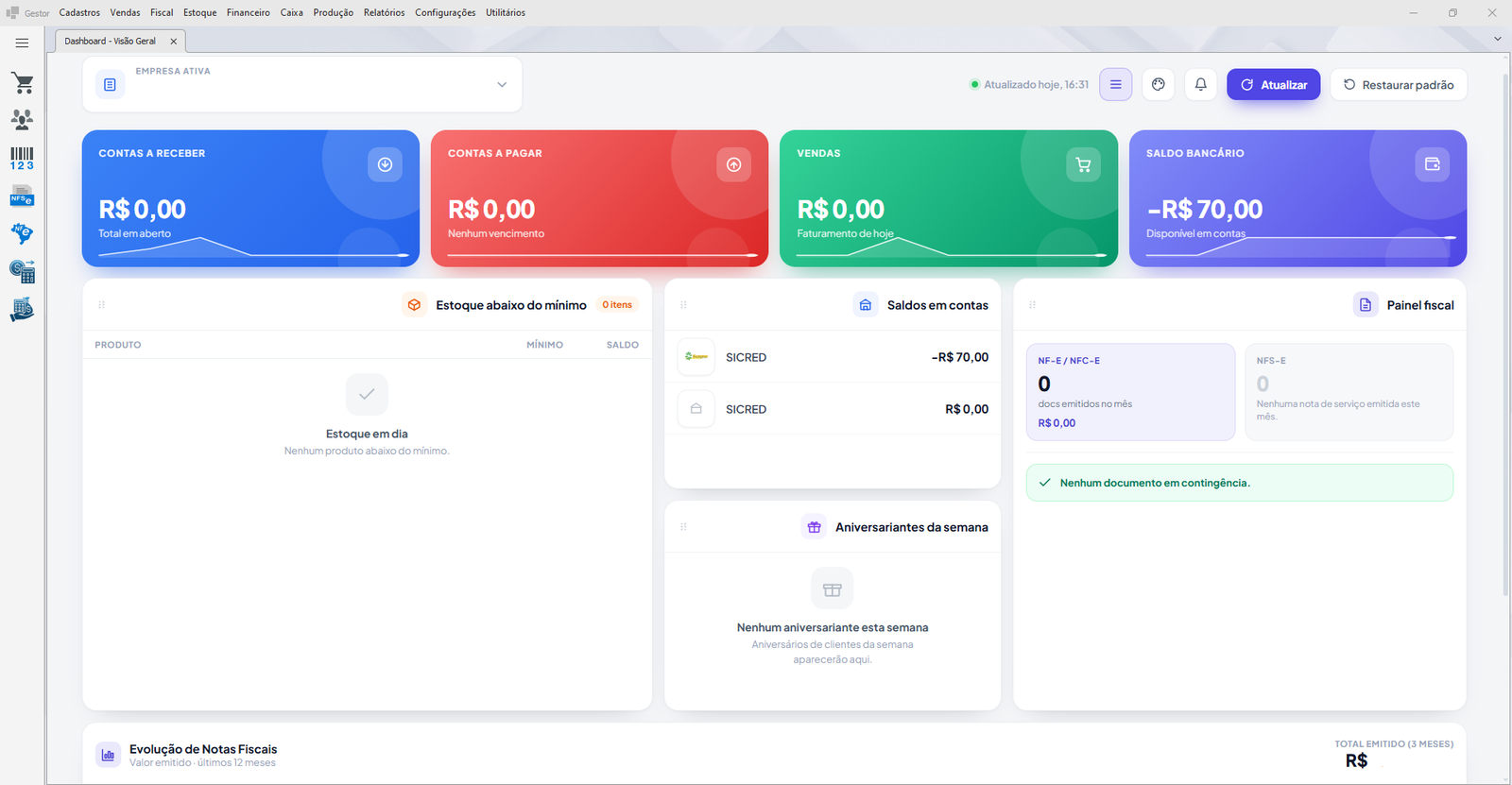
Task: Click the cart icon on the Vendas card
Action: click(1083, 164)
